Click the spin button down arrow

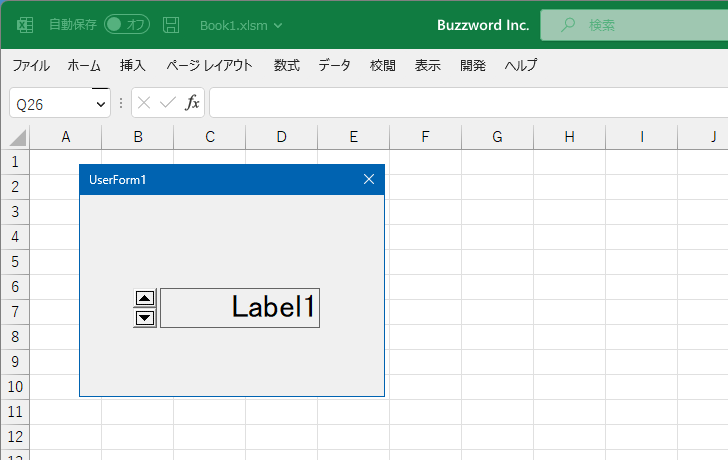[x=144, y=318]
